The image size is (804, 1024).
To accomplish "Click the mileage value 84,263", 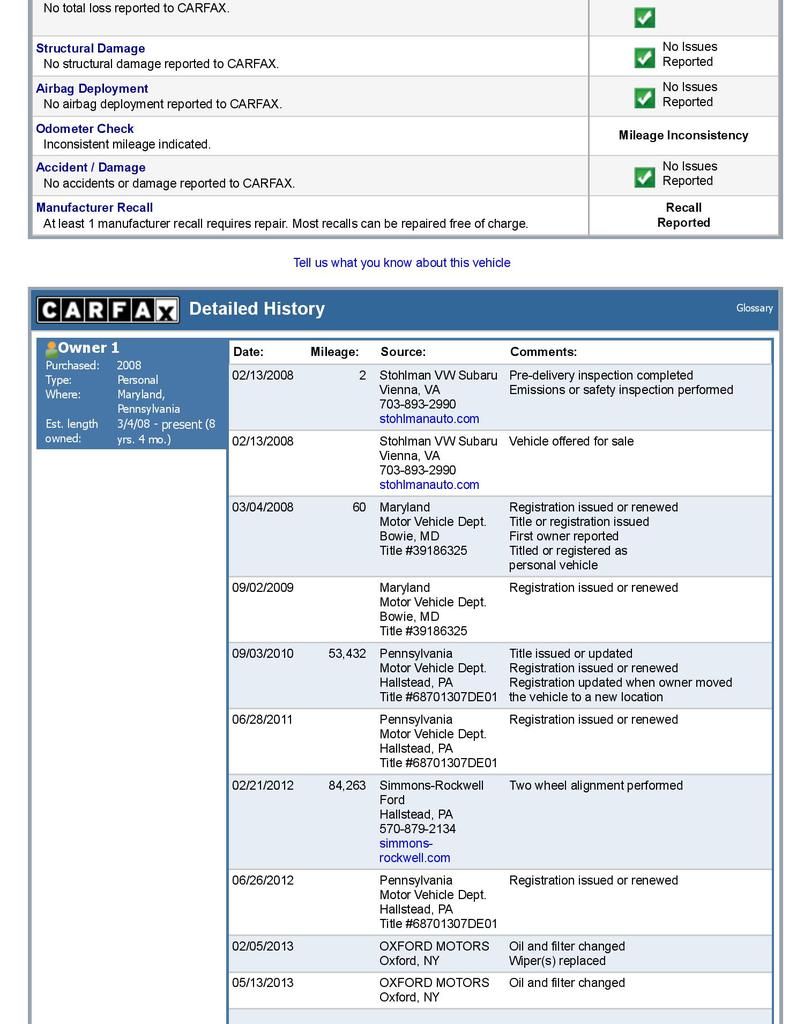I will [x=347, y=786].
